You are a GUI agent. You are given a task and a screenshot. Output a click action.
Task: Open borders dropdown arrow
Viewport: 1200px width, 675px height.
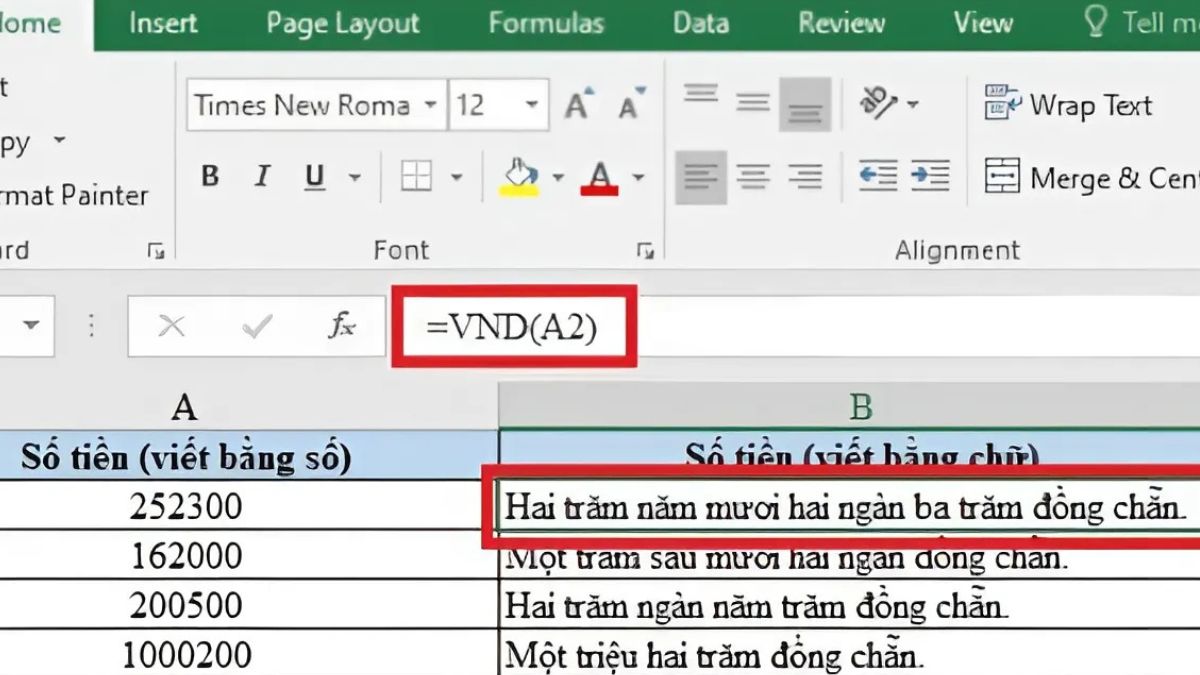(x=457, y=178)
